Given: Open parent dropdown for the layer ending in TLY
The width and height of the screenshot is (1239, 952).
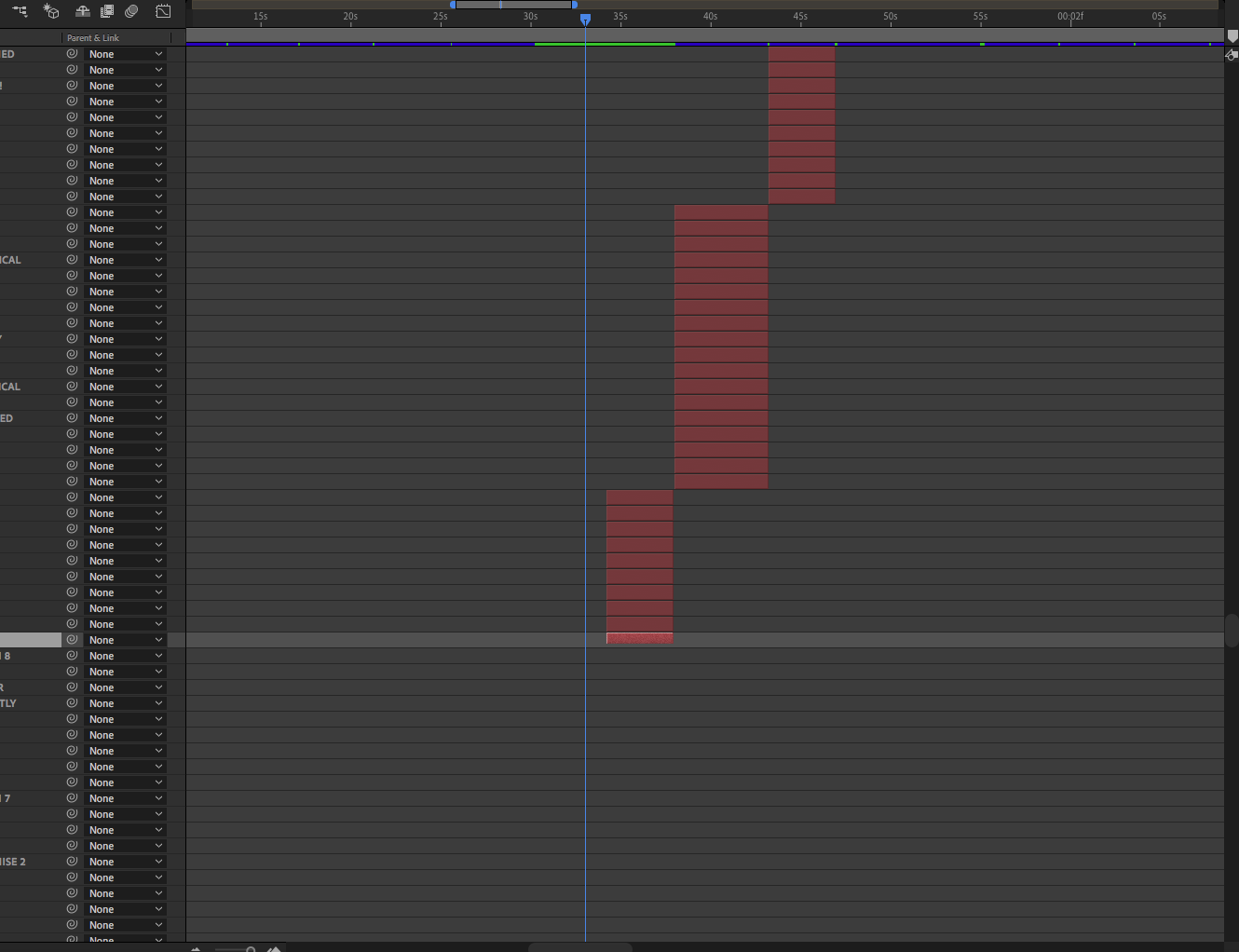Looking at the screenshot, I should tap(125, 703).
